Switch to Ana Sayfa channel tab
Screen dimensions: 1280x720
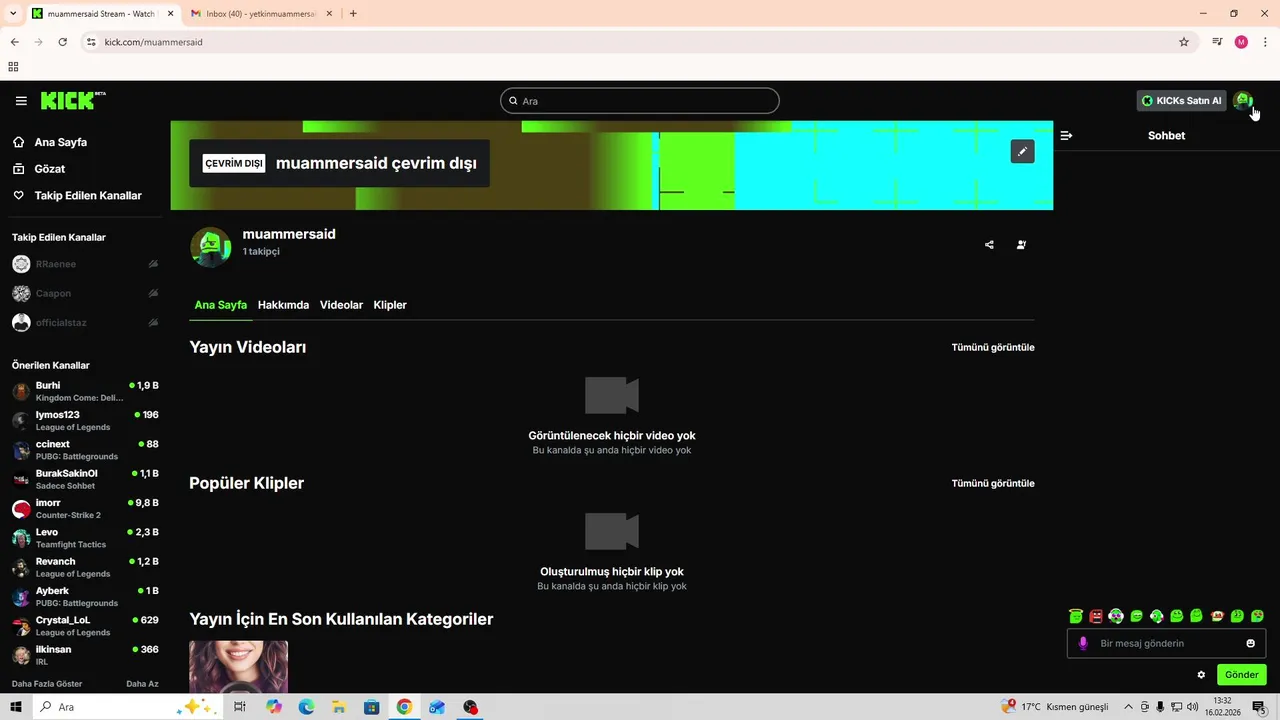pos(221,305)
